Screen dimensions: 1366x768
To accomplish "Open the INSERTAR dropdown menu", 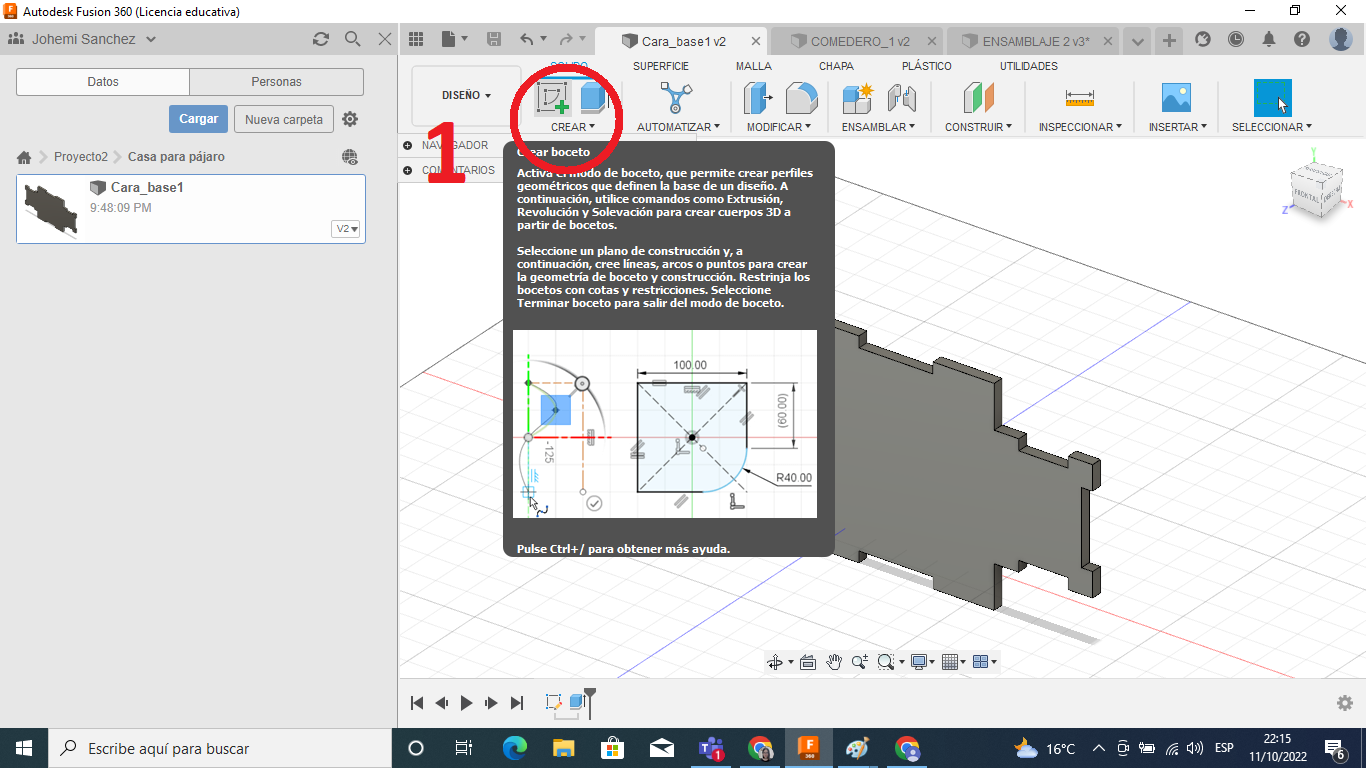I will (1177, 127).
